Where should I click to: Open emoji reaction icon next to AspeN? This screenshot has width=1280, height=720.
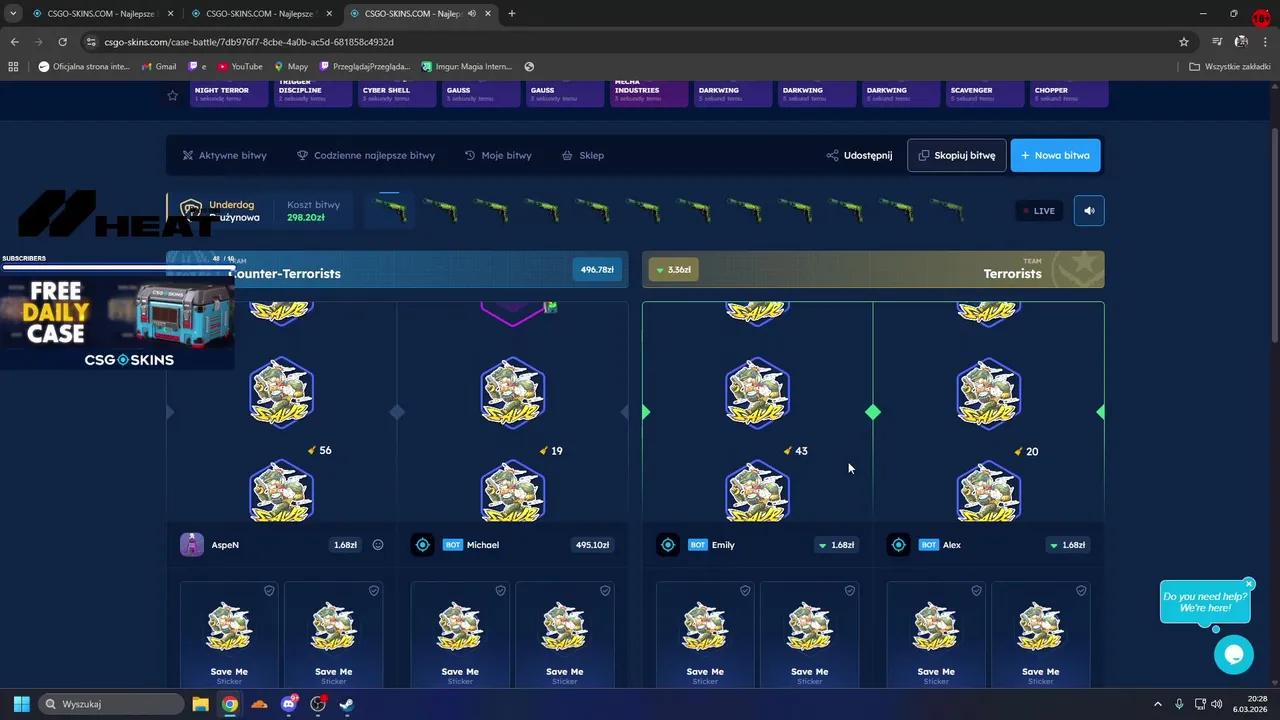[378, 545]
